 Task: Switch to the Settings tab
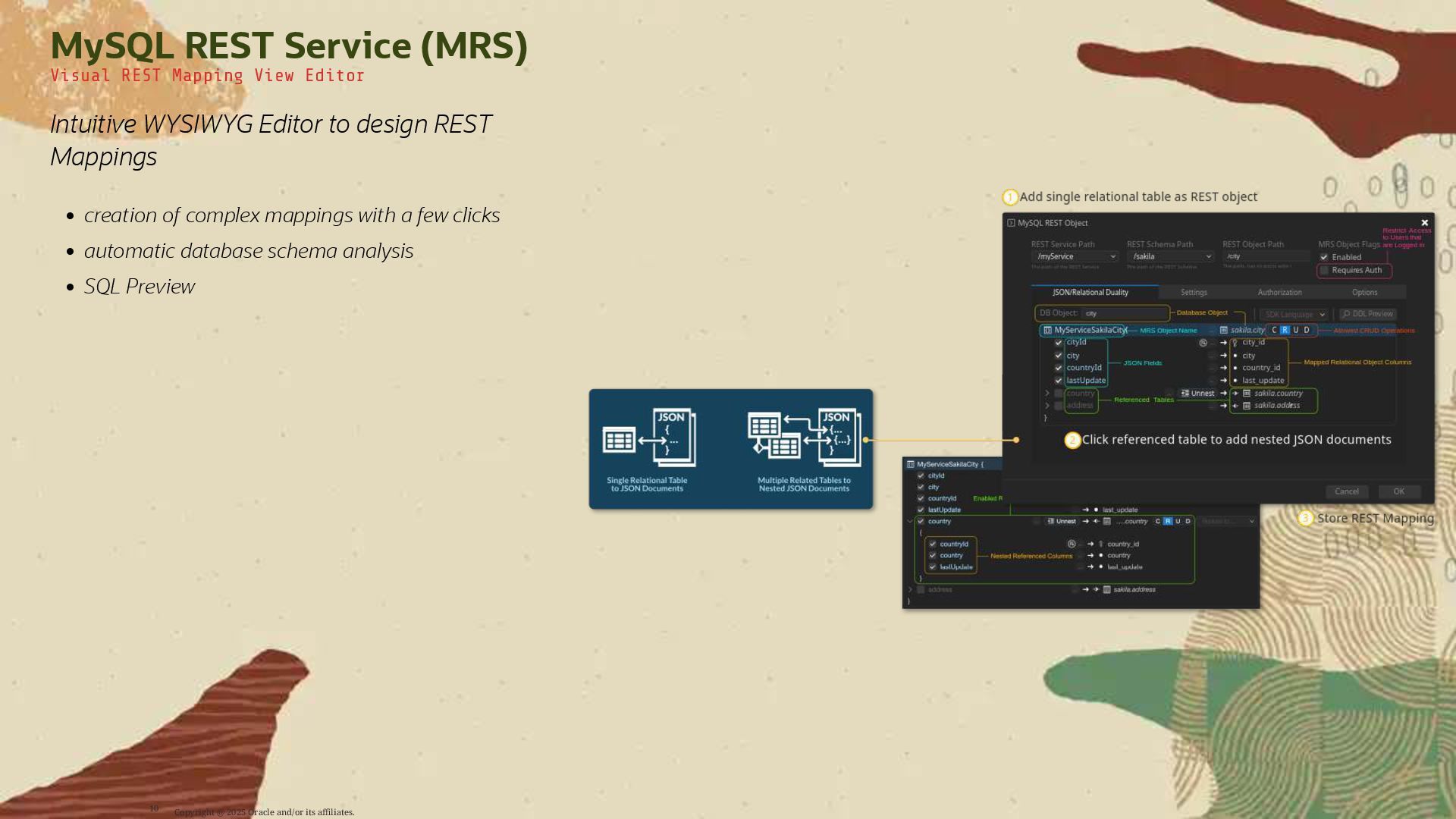pyautogui.click(x=1194, y=293)
